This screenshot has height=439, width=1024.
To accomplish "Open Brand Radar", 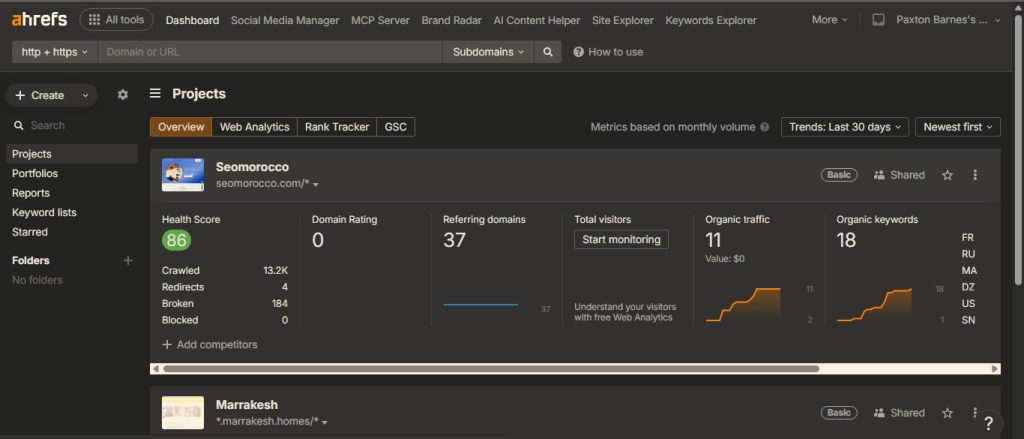I will [451, 20].
